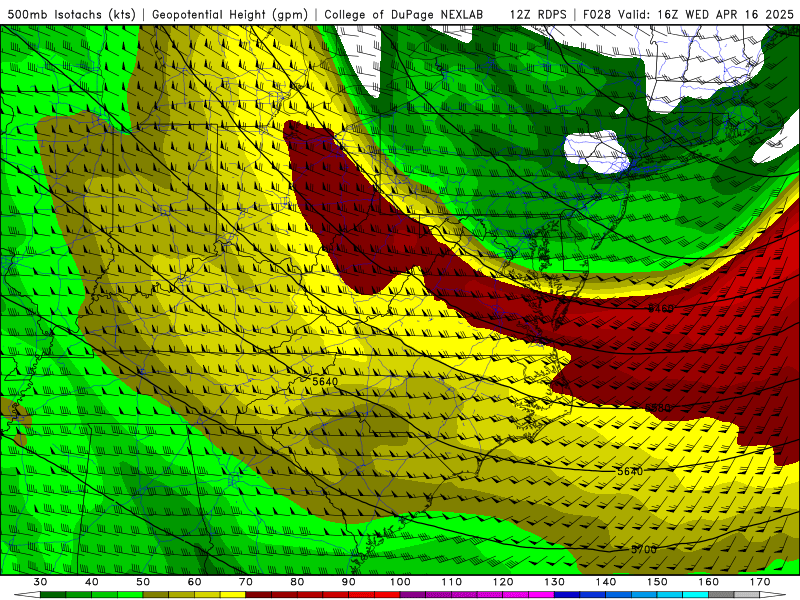Click the 60 value on the color scale
The image size is (800, 600).
[194, 582]
